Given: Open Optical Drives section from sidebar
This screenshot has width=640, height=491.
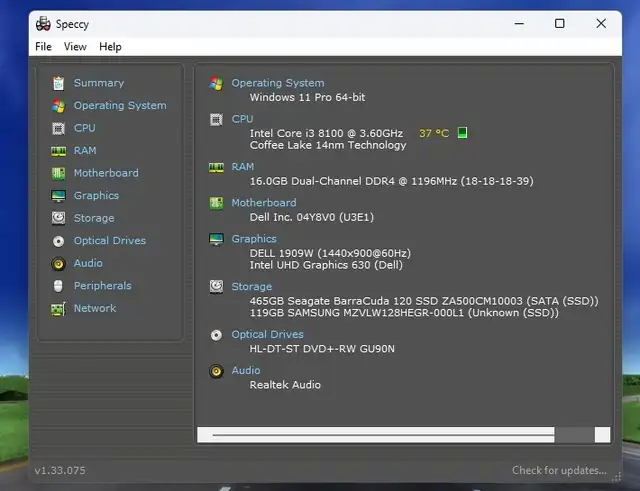Looking at the screenshot, I should click(110, 240).
